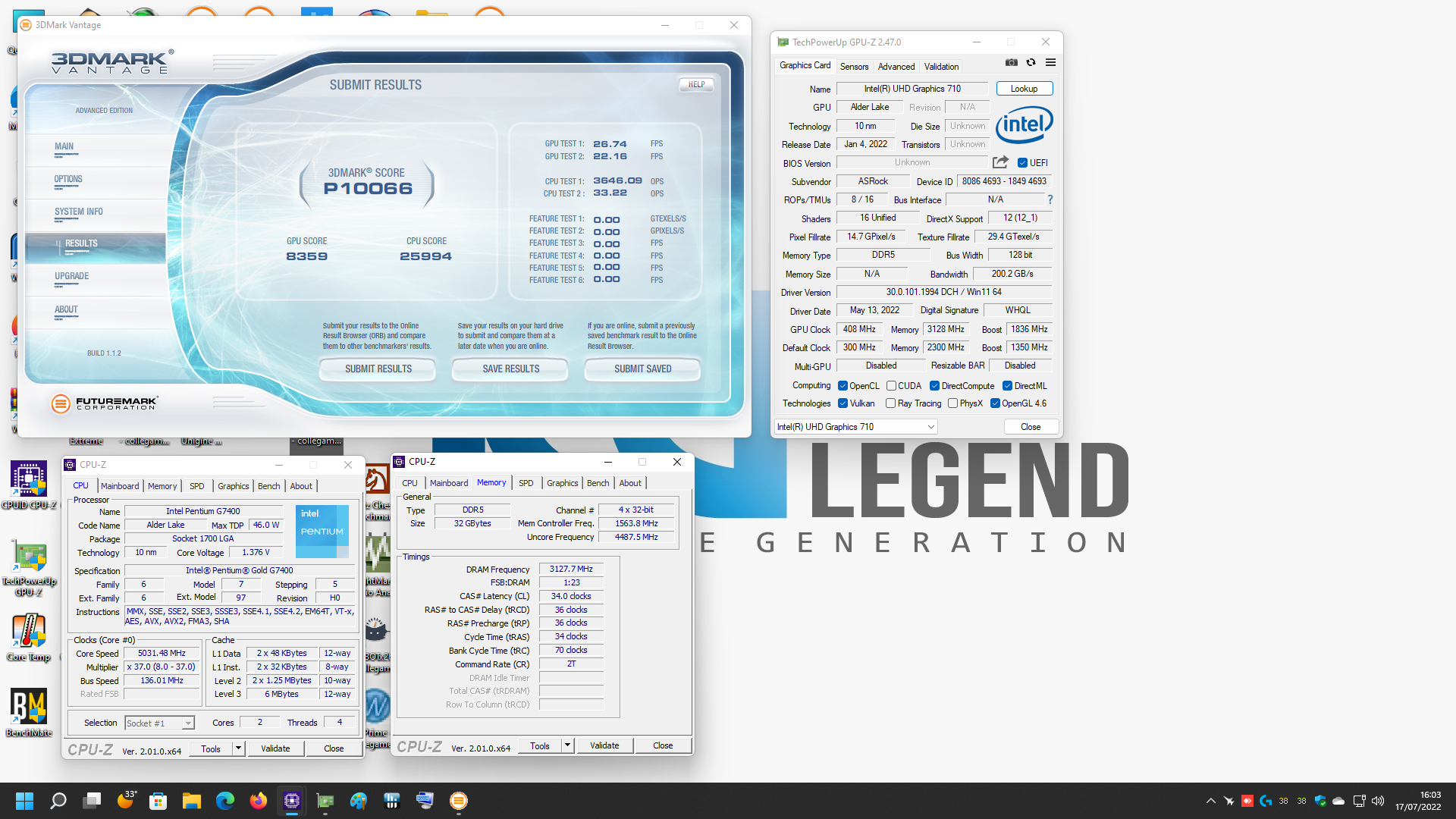Open the BenchMate desktop shortcut

click(29, 713)
